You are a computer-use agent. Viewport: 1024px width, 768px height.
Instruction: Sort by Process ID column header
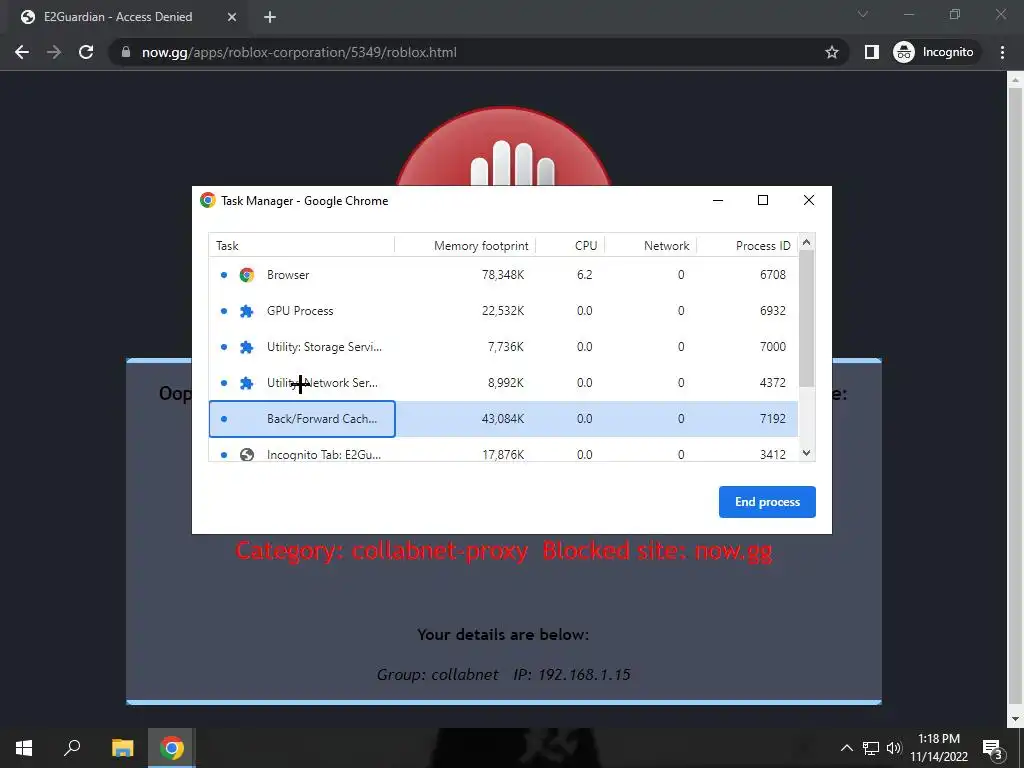pos(747,246)
